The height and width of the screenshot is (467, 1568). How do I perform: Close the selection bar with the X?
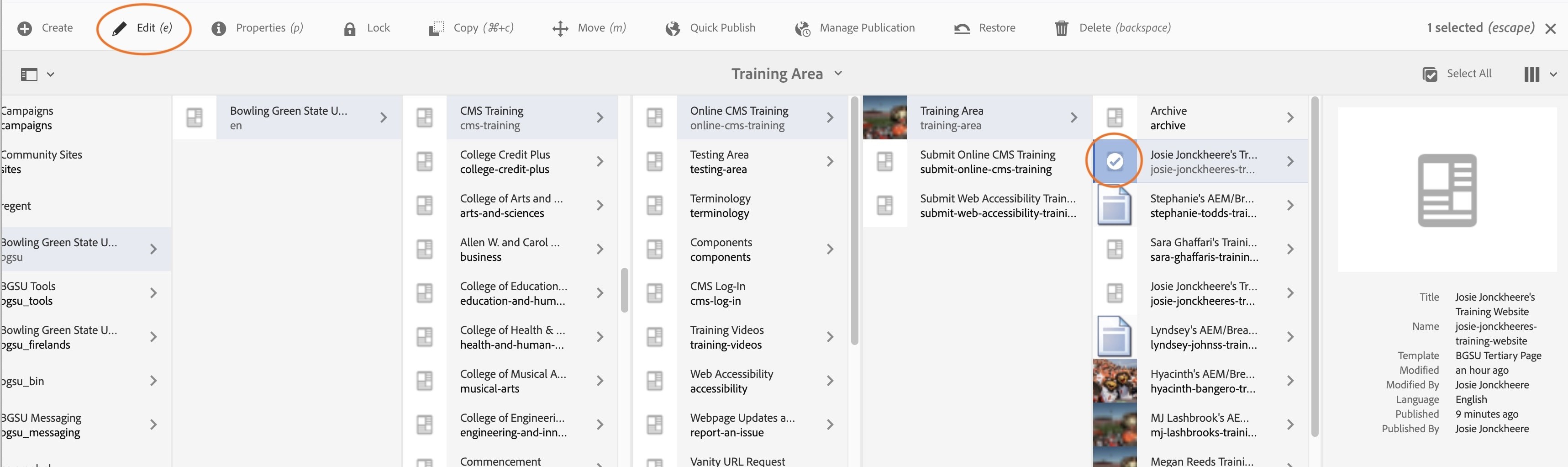(x=1550, y=29)
